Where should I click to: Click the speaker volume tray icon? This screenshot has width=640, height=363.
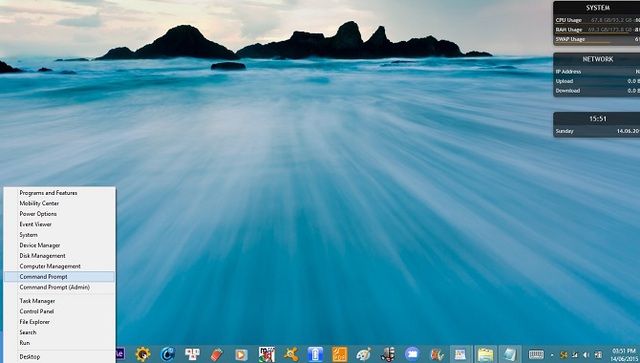[586, 355]
